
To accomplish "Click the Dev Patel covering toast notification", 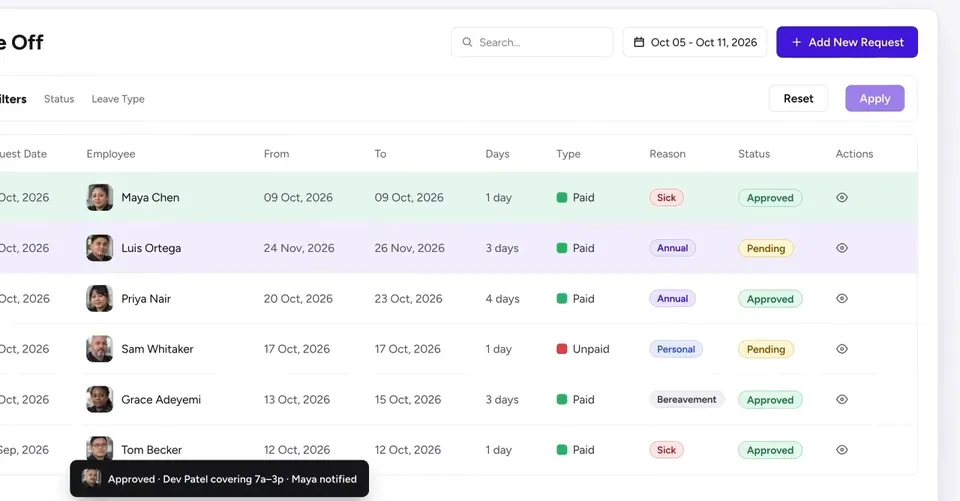I will click(219, 478).
